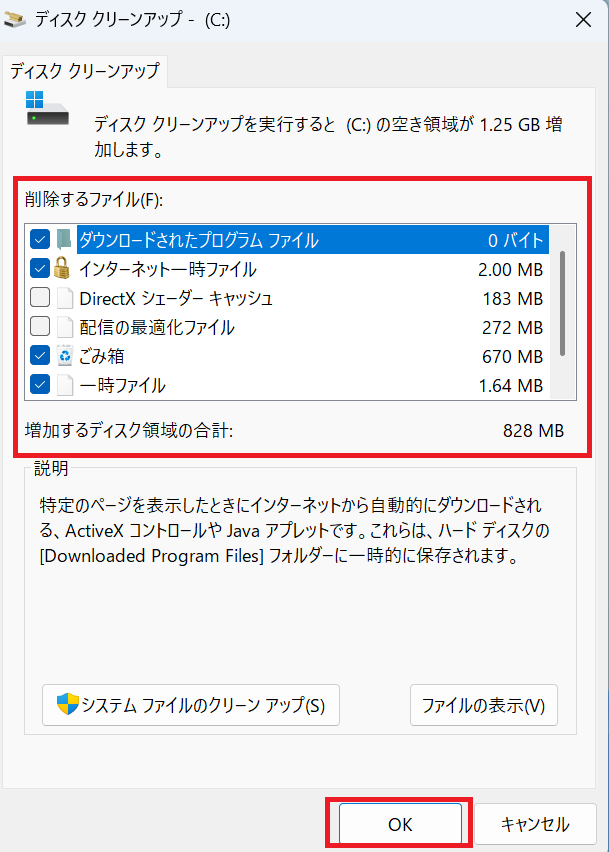Click the recycle bin icon beside ごみ箱
609x852 pixels.
tap(64, 356)
